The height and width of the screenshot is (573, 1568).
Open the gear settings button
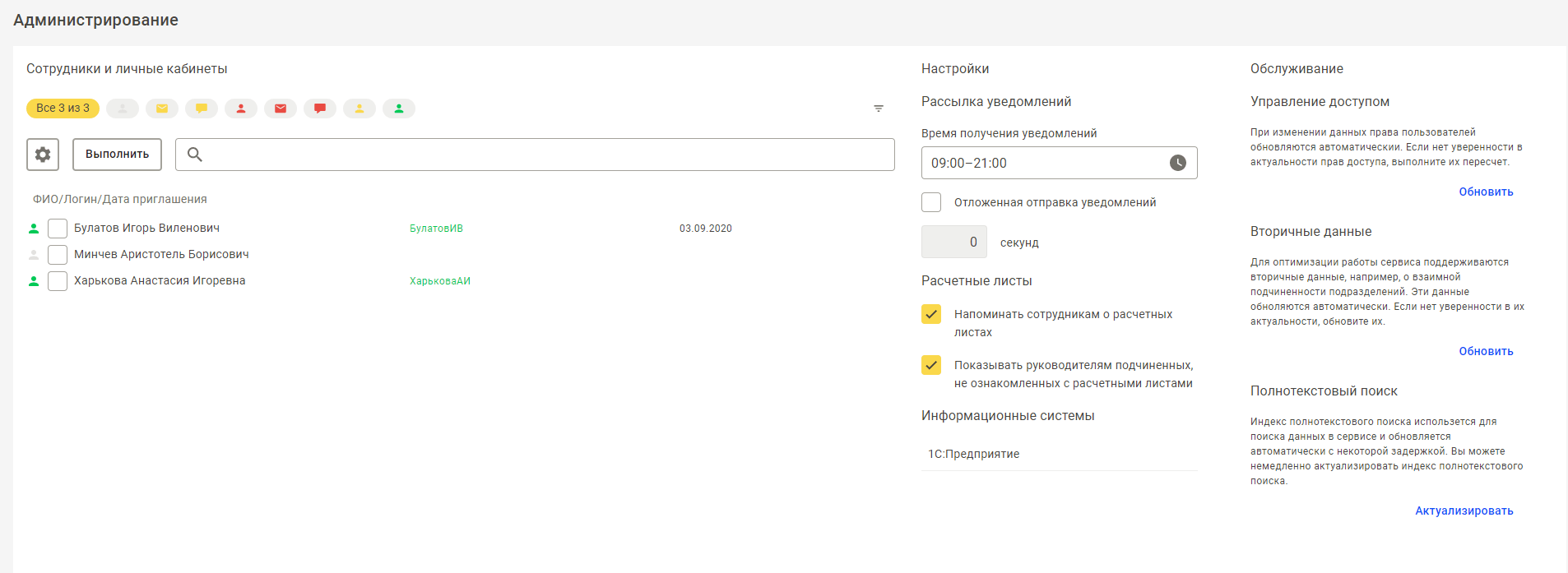[43, 155]
